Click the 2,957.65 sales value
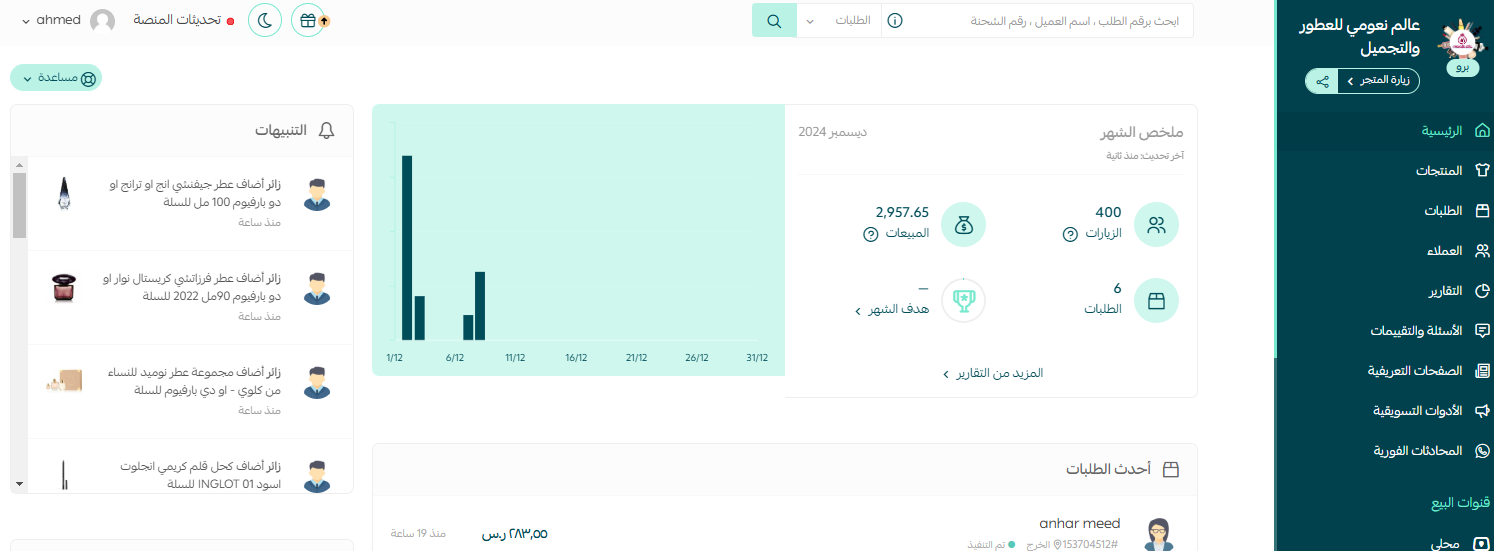Screen dimensions: 1494x551 pos(902,212)
